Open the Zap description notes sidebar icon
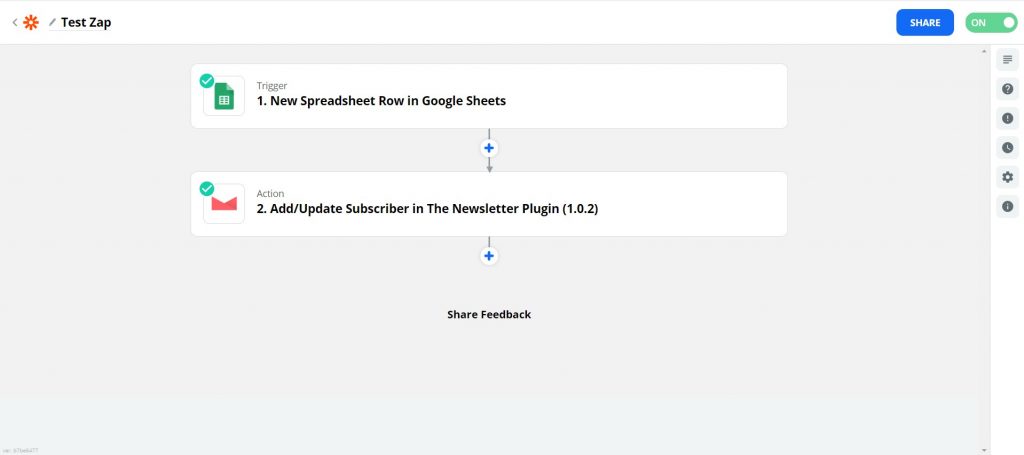The image size is (1024, 455). (x=1007, y=60)
